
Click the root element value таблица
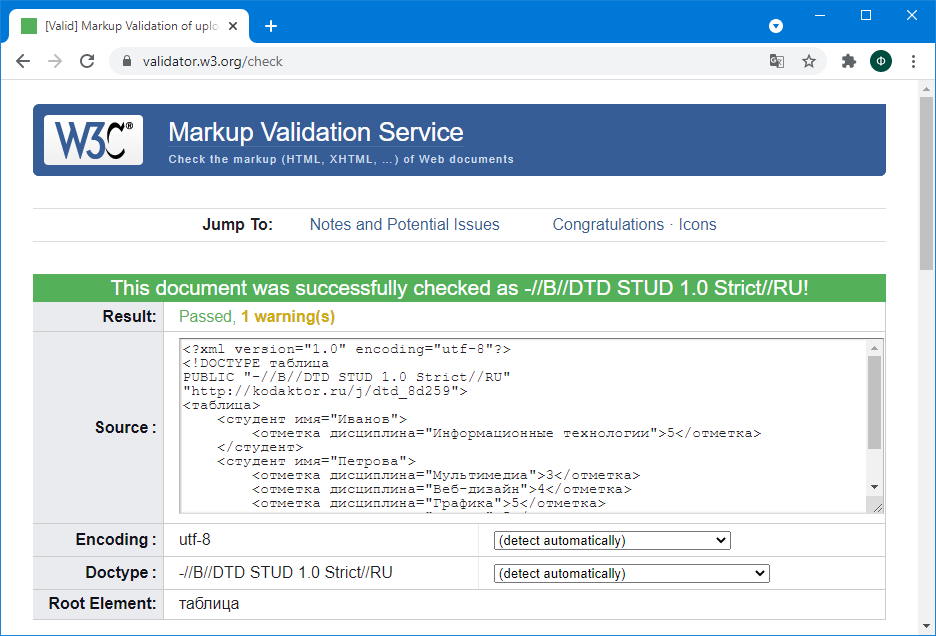(x=209, y=604)
